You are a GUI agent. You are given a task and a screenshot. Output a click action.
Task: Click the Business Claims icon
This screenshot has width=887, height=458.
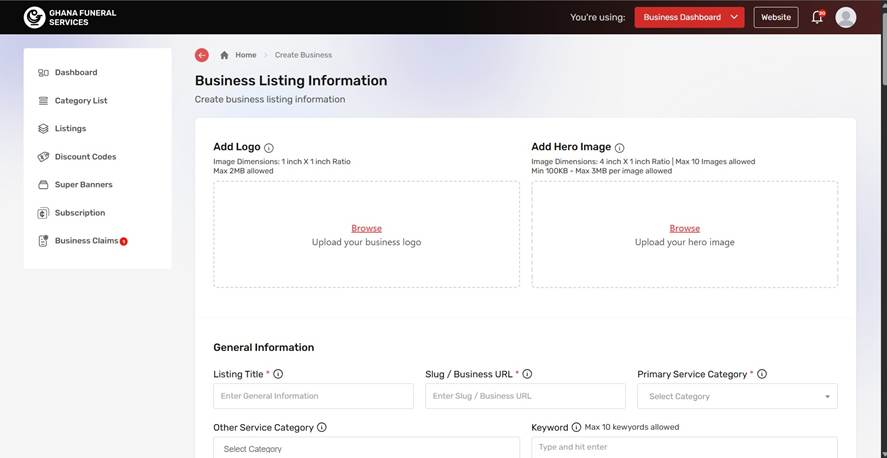pyautogui.click(x=43, y=241)
